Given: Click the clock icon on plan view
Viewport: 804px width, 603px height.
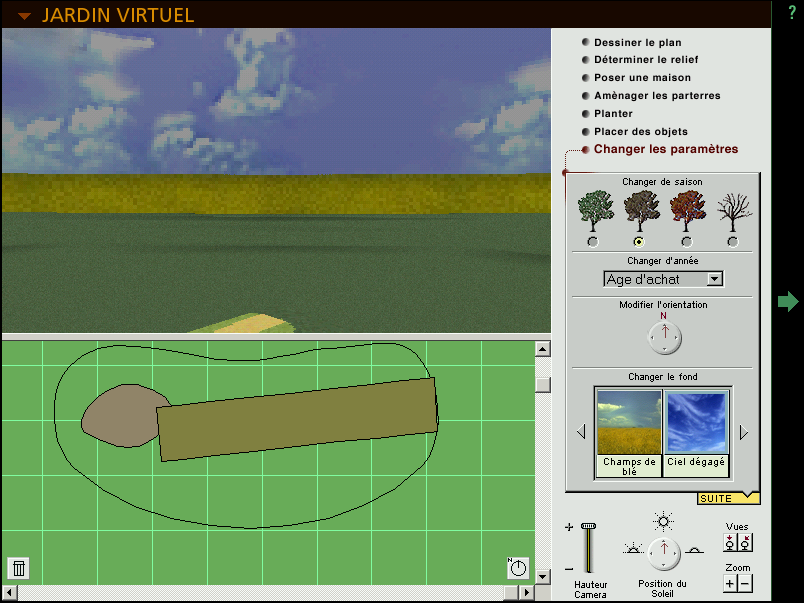Looking at the screenshot, I should pos(517,568).
